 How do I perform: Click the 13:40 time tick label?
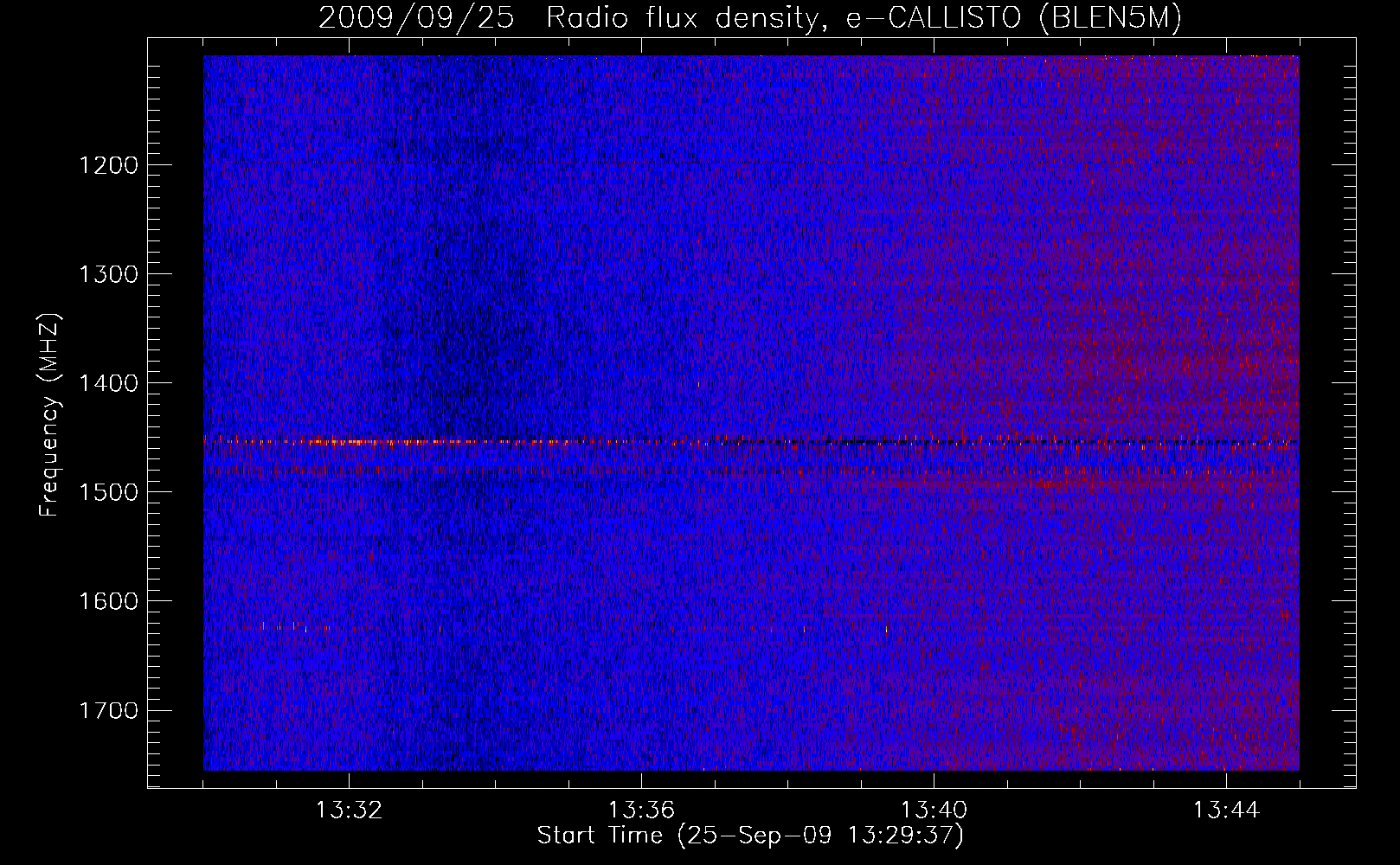(934, 811)
